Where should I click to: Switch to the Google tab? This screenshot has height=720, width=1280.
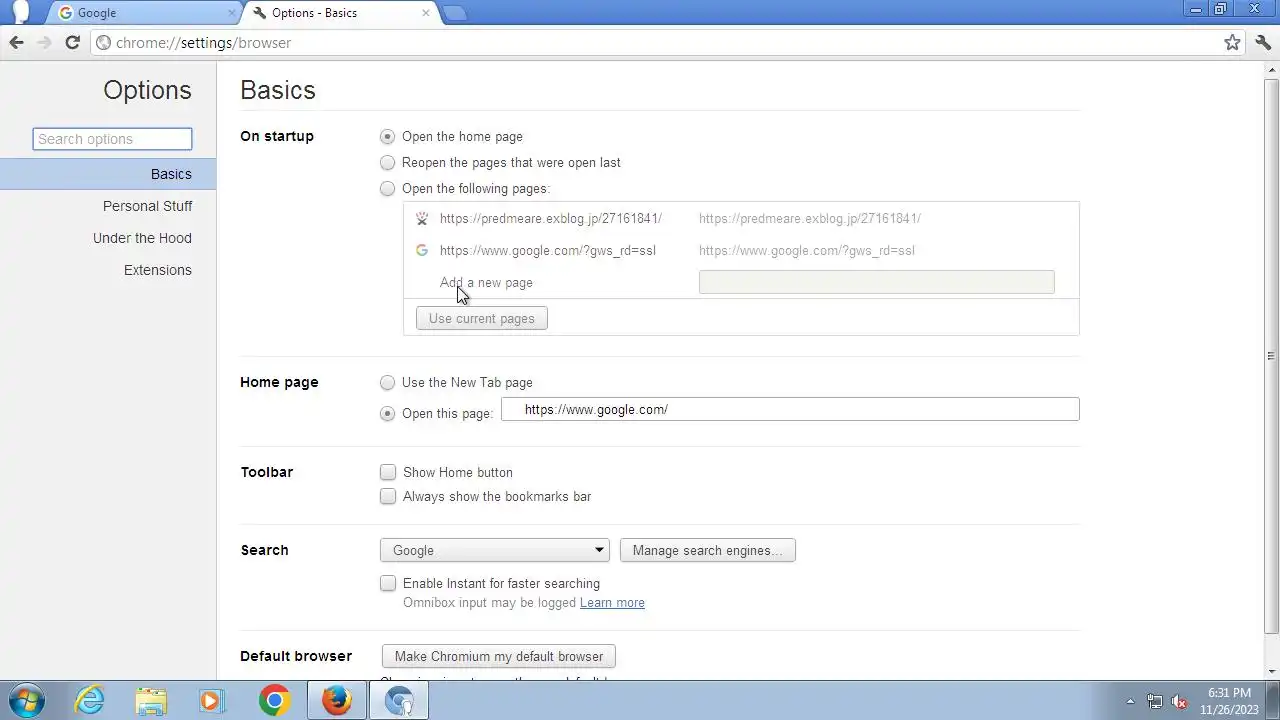[146, 13]
